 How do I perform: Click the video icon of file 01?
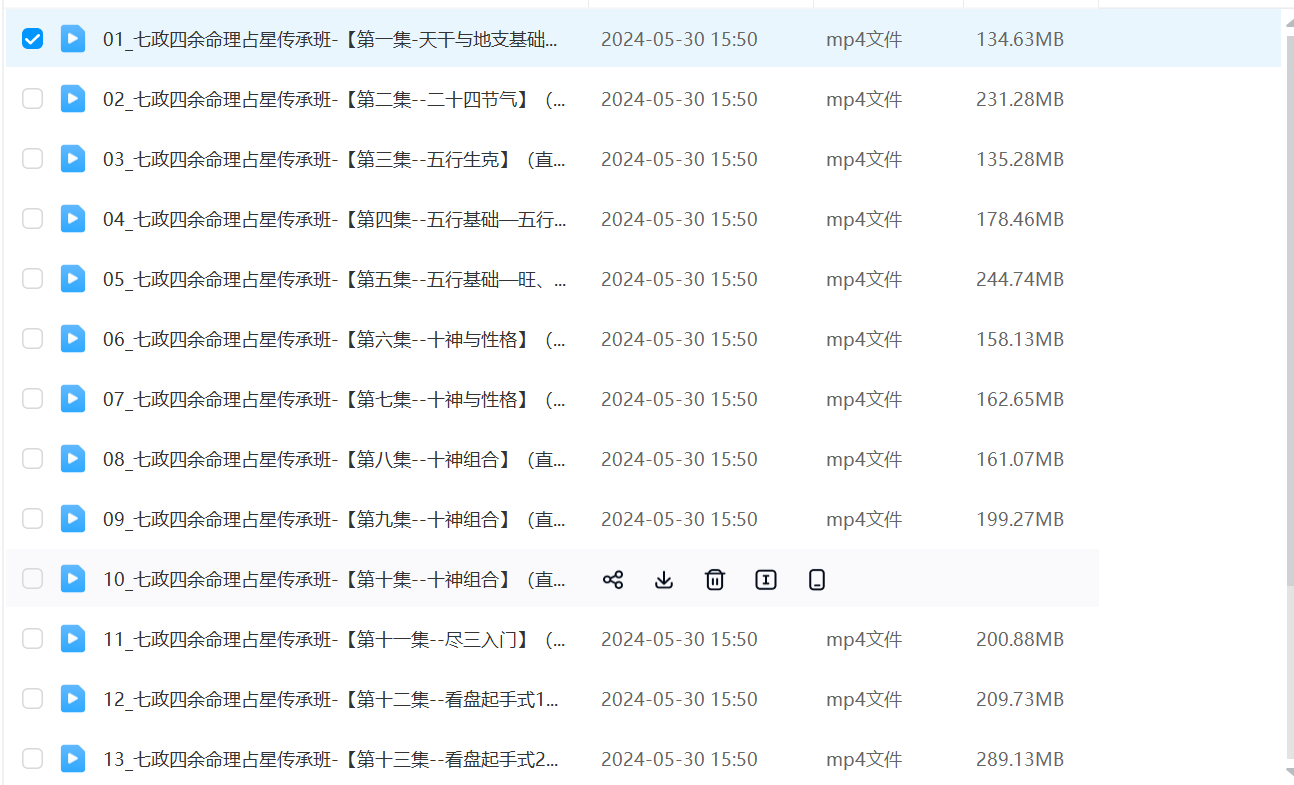tap(73, 39)
